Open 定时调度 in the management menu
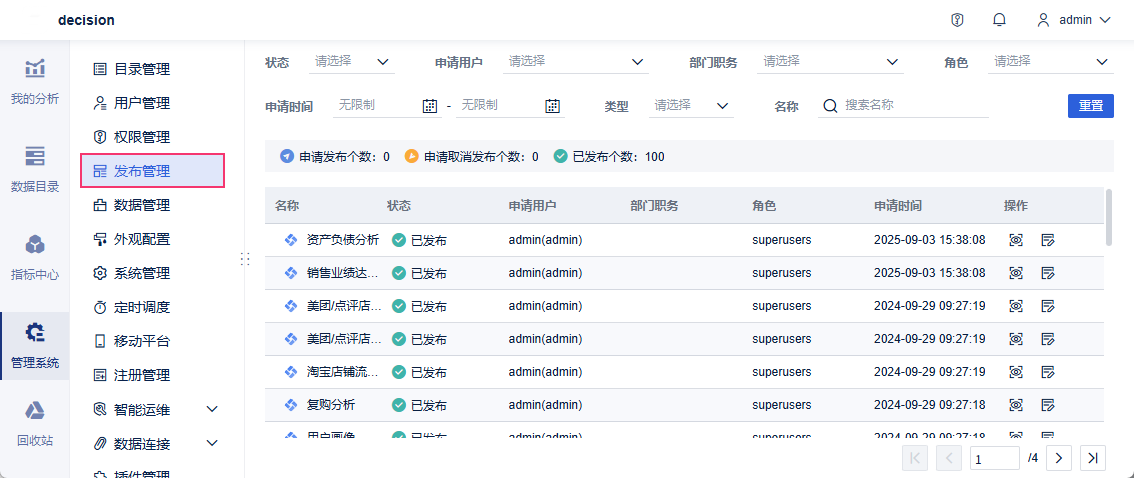The height and width of the screenshot is (478, 1134). tap(142, 307)
